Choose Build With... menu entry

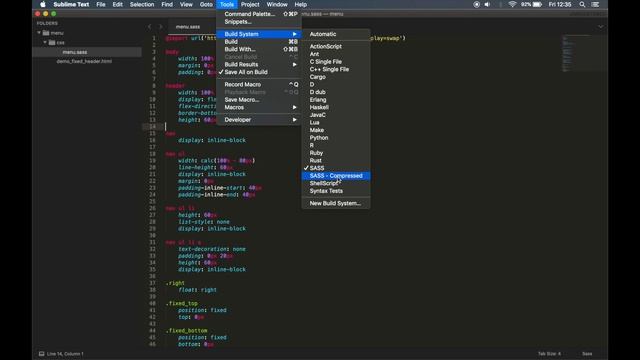(x=259, y=49)
